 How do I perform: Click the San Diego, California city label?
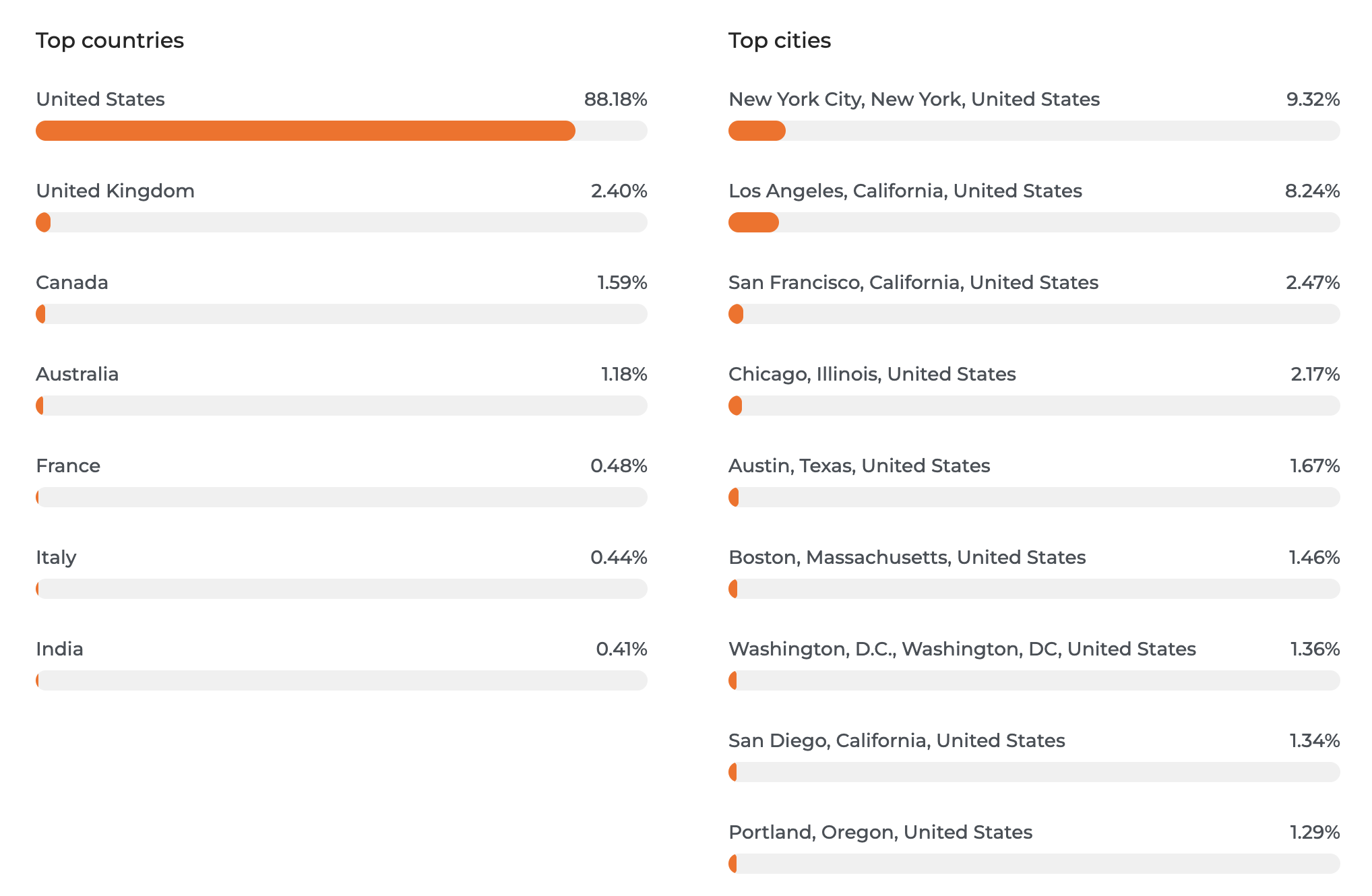tap(897, 740)
